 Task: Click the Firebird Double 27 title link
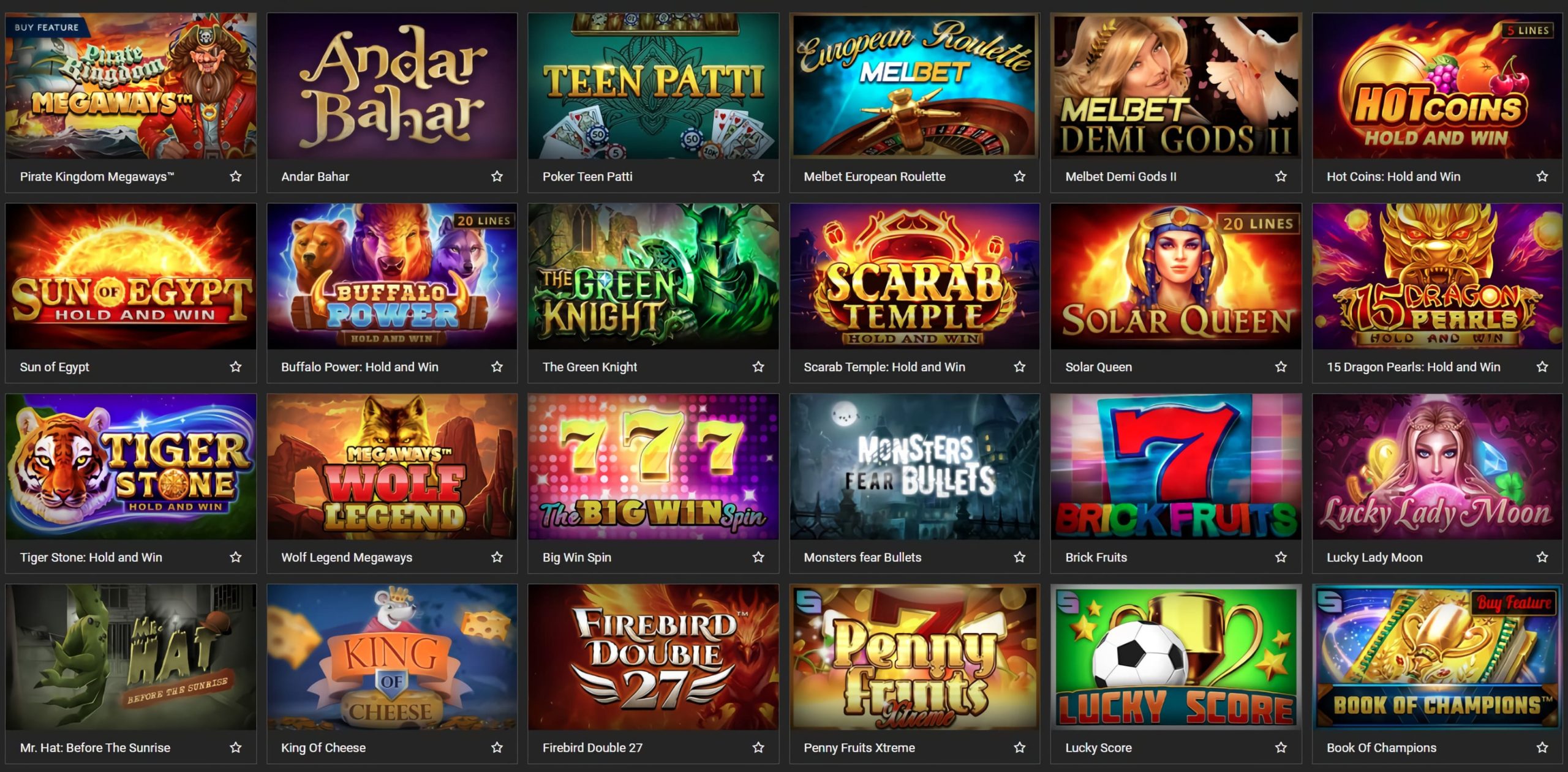pos(592,748)
